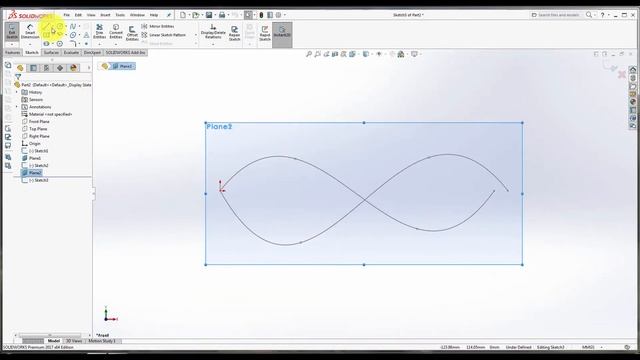Switch to the Motion Study 1 tab
This screenshot has height=360, width=640.
point(102,341)
